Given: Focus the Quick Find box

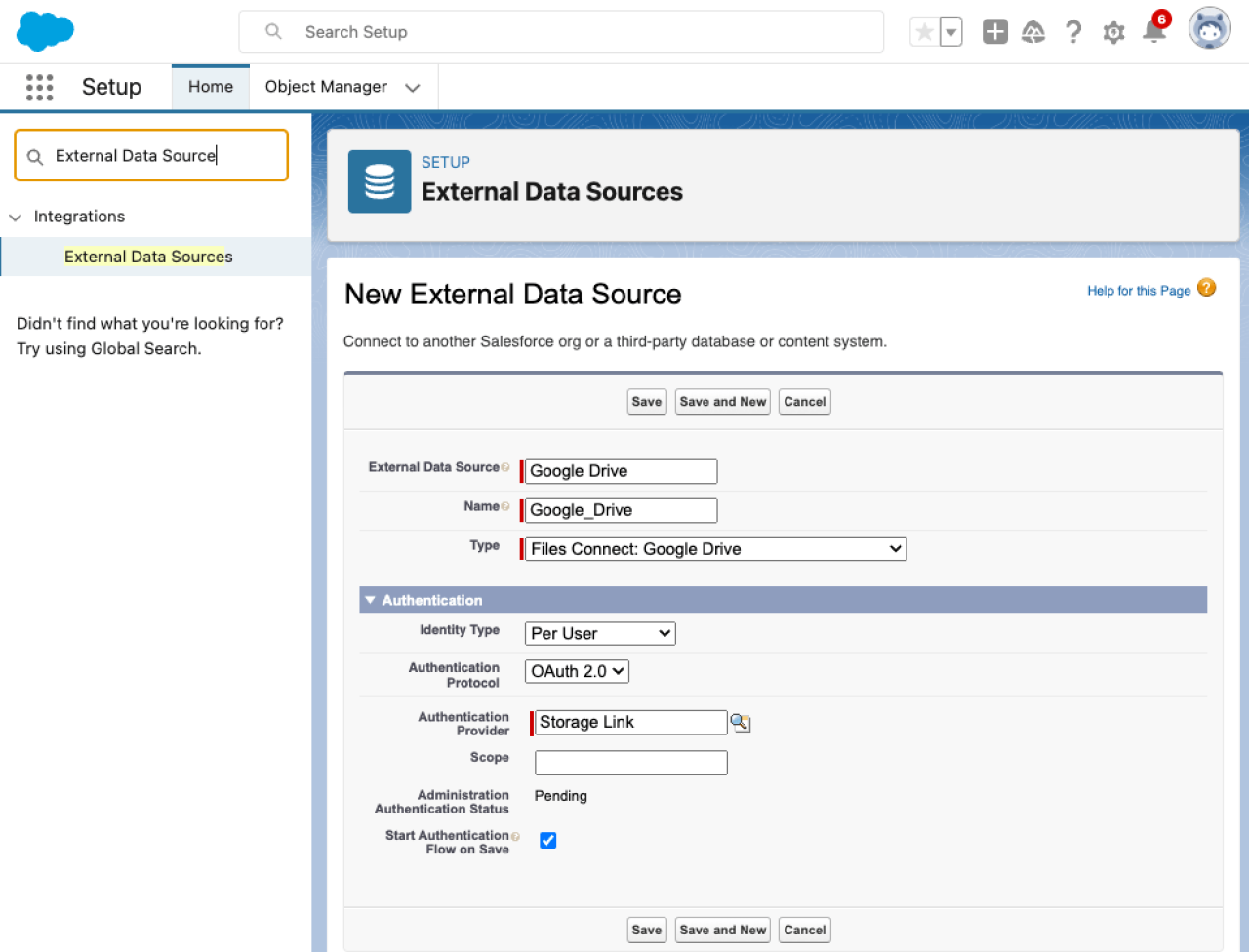Looking at the screenshot, I should point(151,156).
